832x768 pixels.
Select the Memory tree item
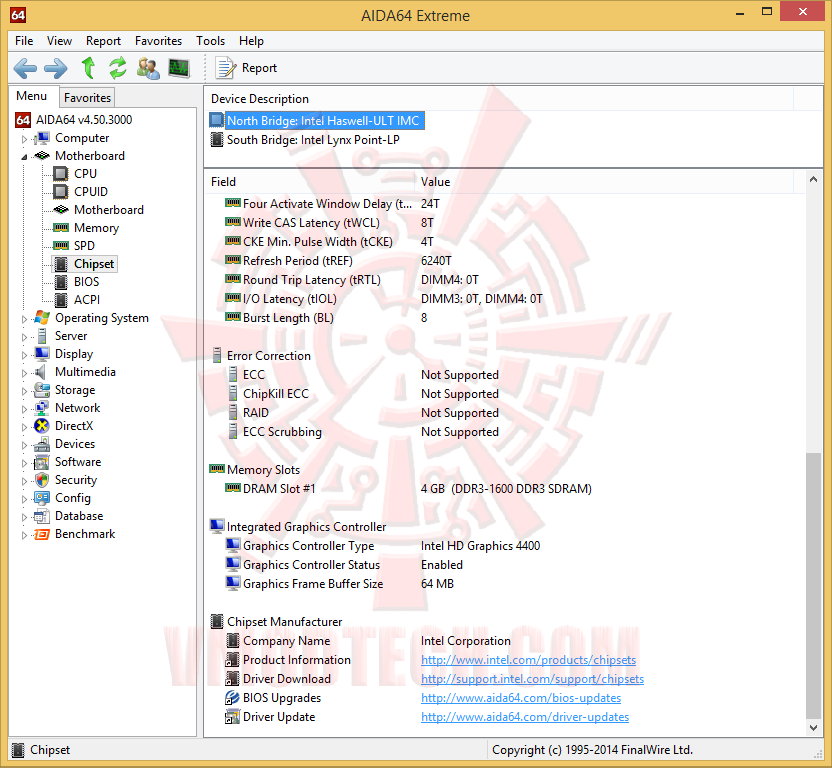97,228
